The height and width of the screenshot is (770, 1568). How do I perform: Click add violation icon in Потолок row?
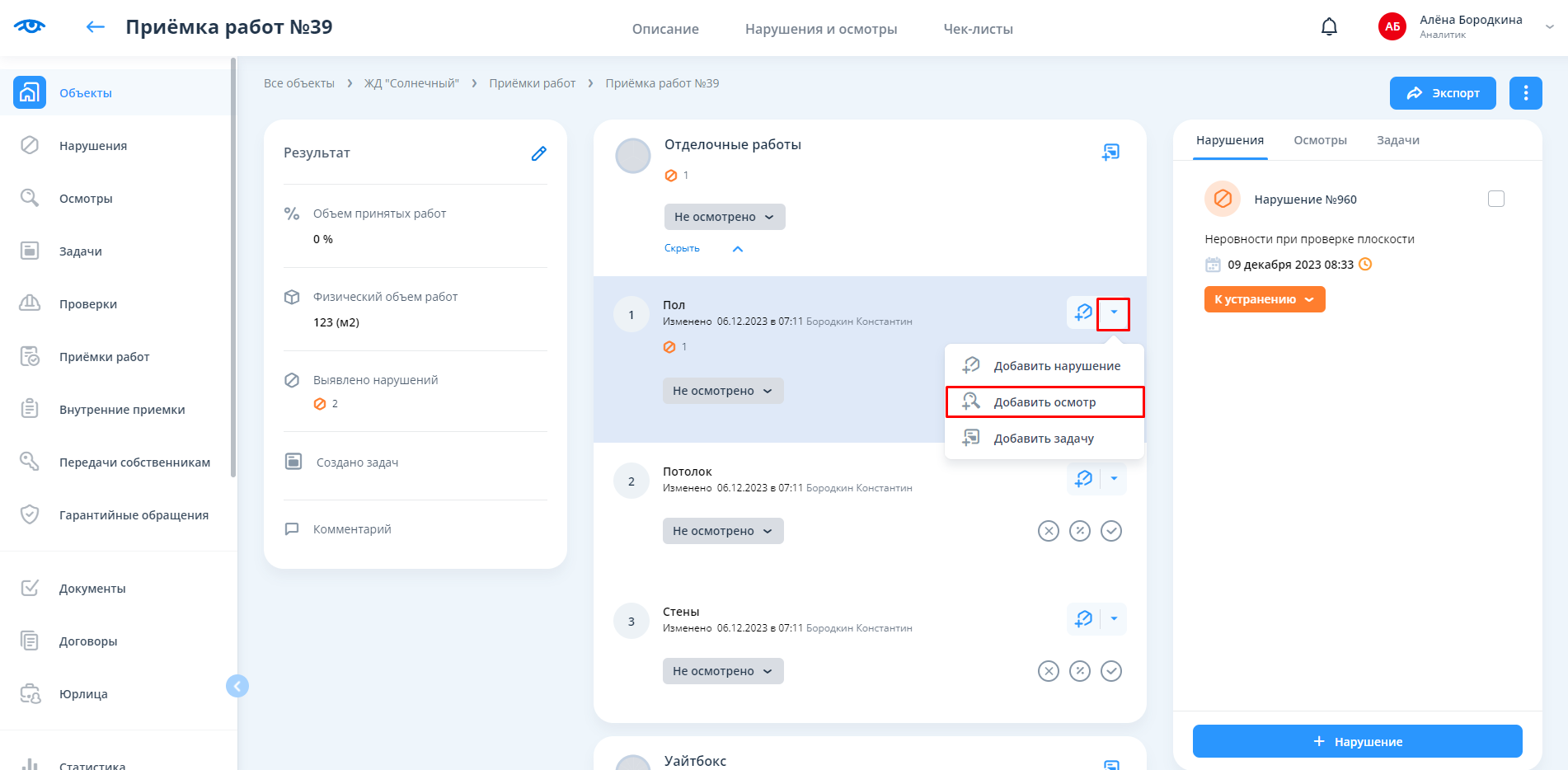click(1083, 479)
